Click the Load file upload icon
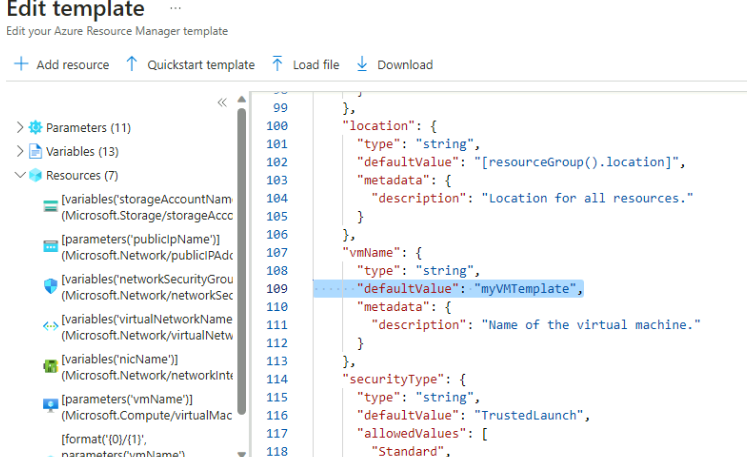This screenshot has width=747, height=457. (277, 65)
